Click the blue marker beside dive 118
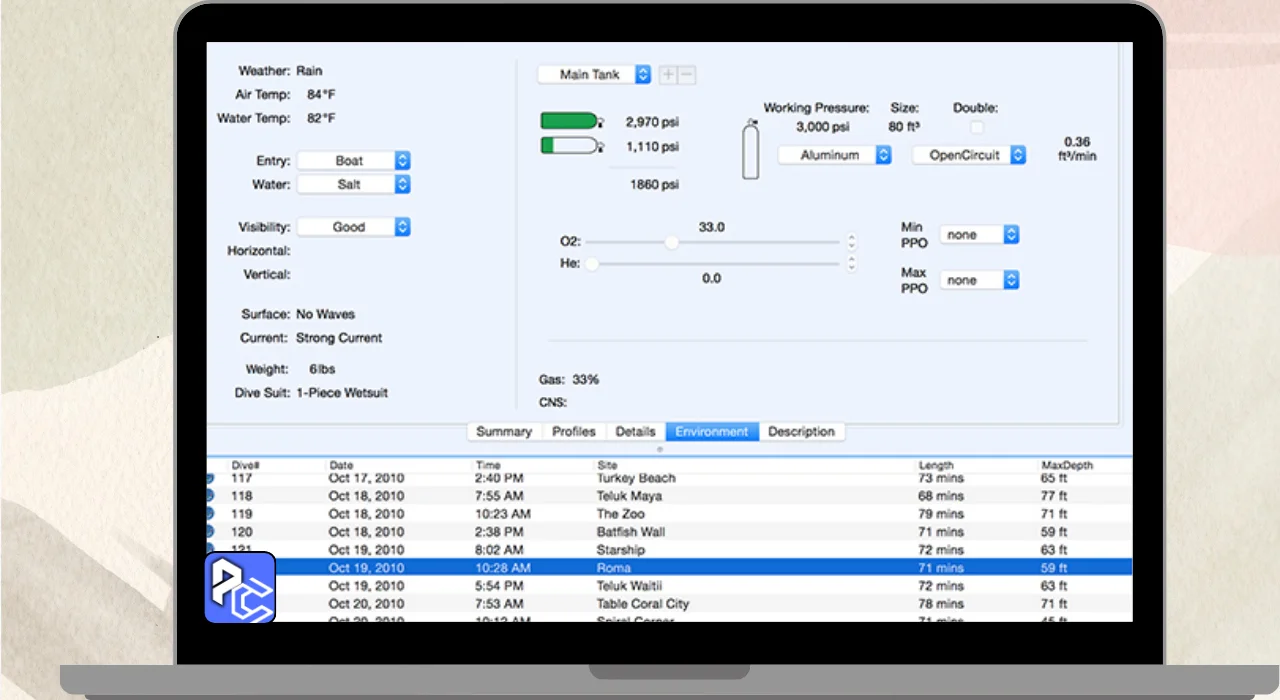1280x700 pixels. (x=210, y=496)
